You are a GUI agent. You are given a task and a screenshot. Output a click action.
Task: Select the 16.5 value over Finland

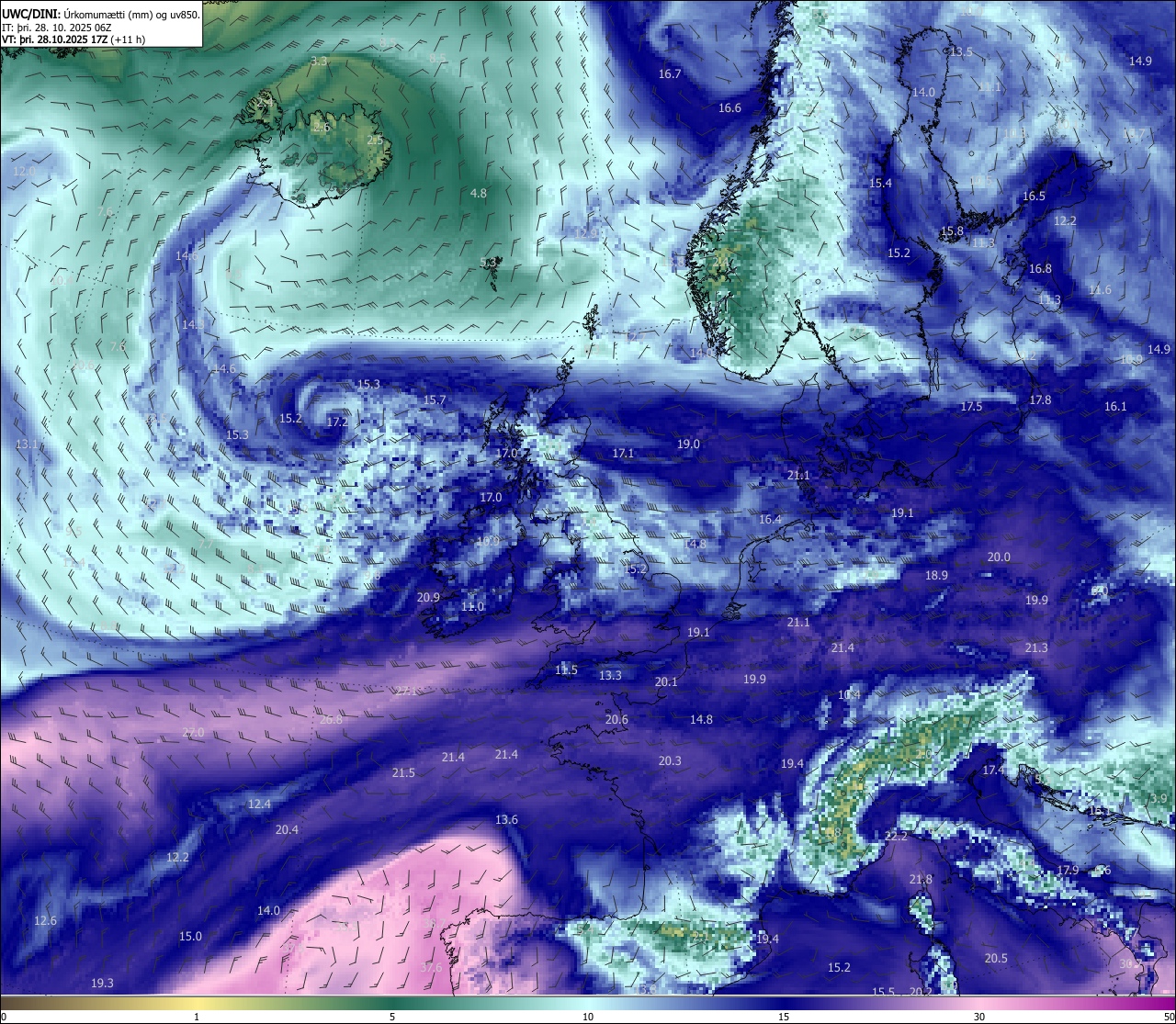pyautogui.click(x=1034, y=197)
